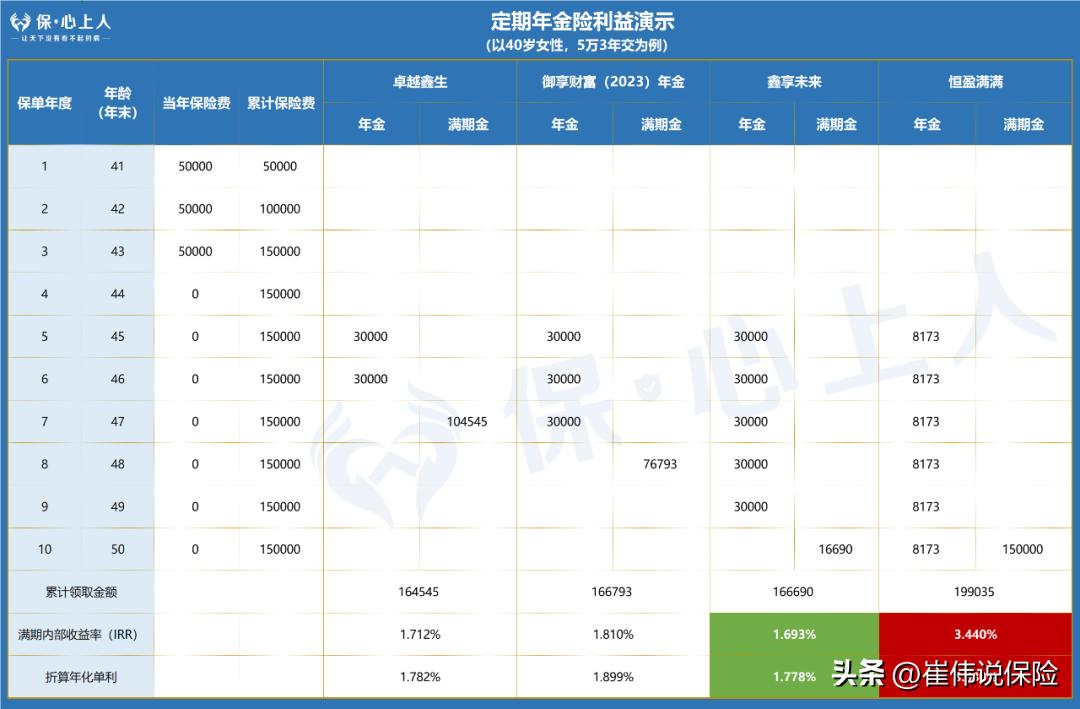The width and height of the screenshot is (1080, 709).
Task: Select the 卓越鑫生 maturity value 104545
Action: pos(467,422)
